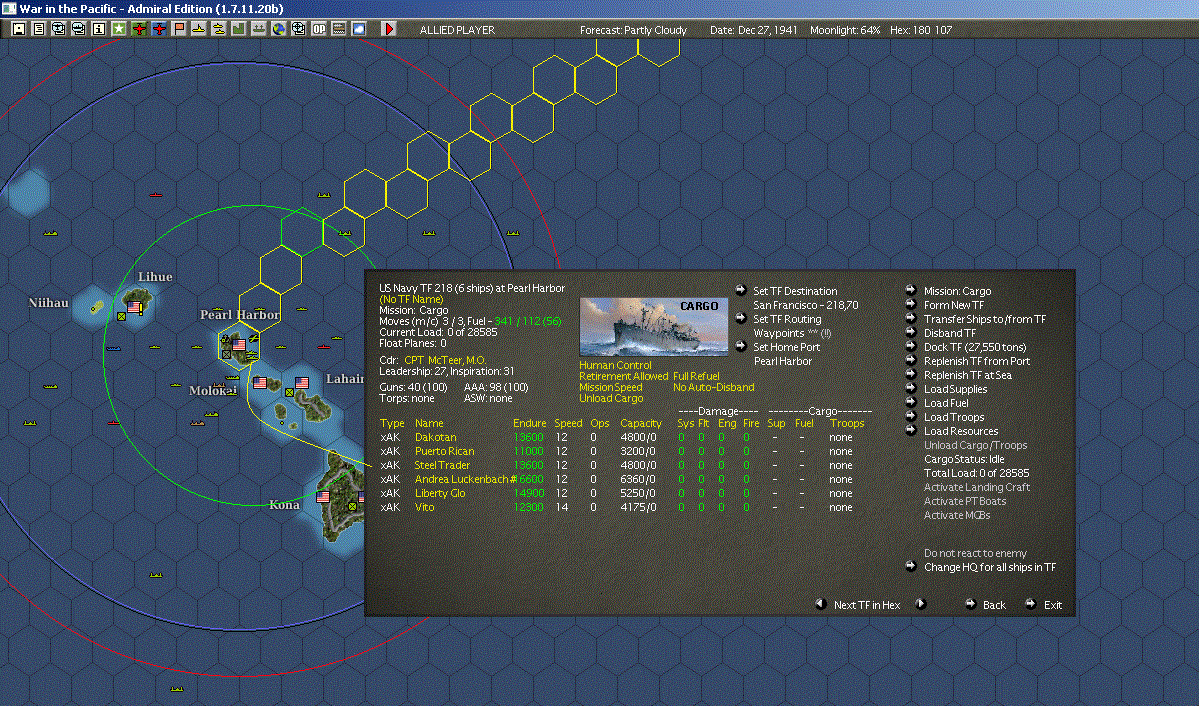Image resolution: width=1199 pixels, height=706 pixels.
Task: Change mission via 'Mission: Cargo'
Action: (x=957, y=291)
